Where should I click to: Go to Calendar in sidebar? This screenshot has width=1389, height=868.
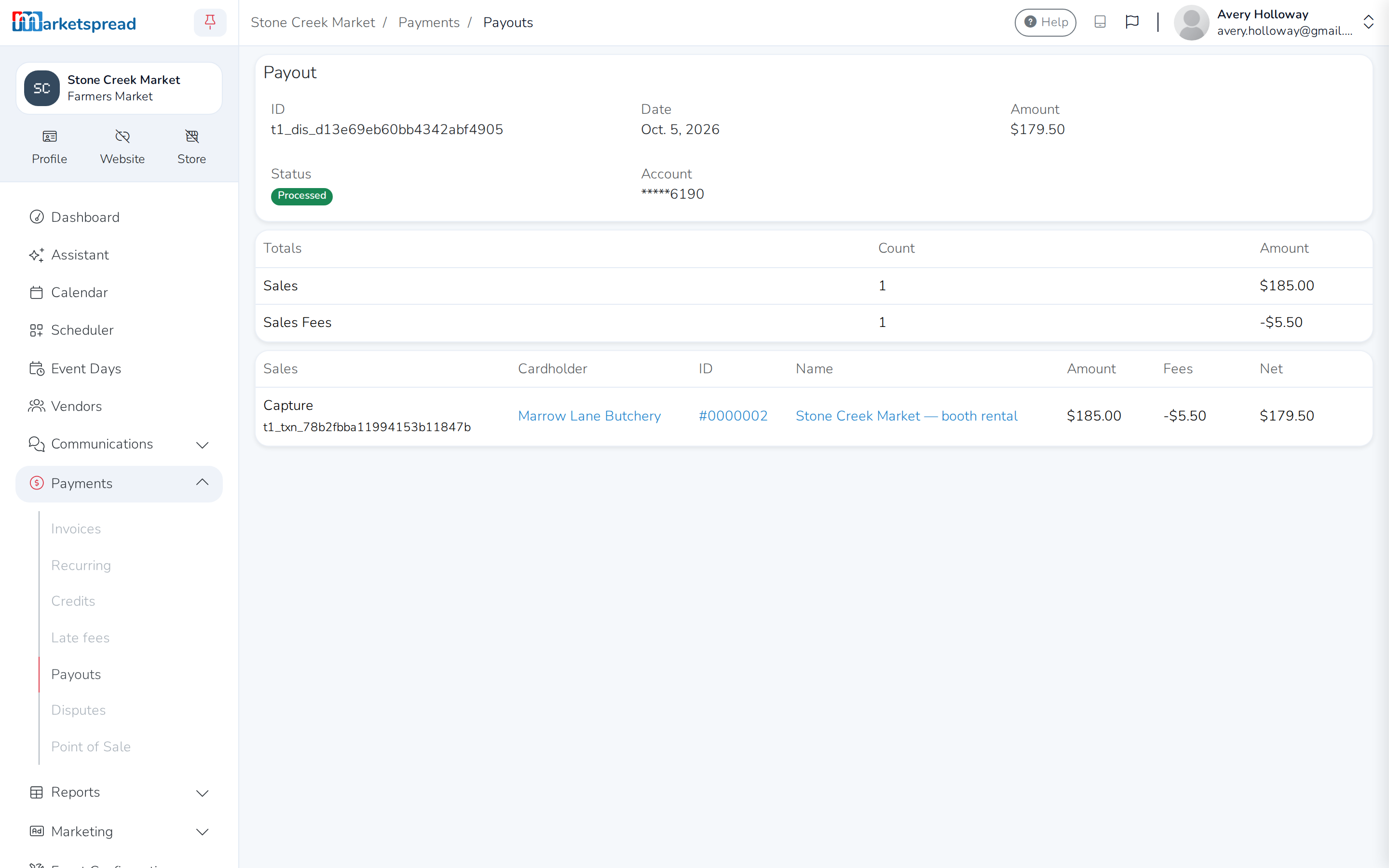tap(119, 292)
